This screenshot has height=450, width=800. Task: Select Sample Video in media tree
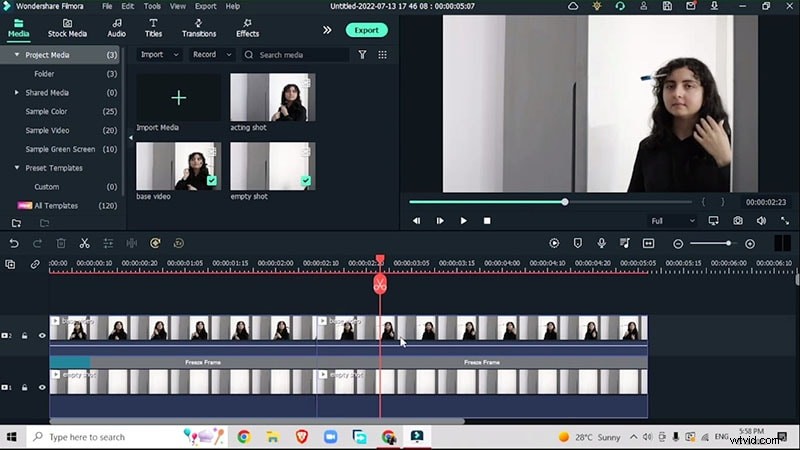pos(47,130)
